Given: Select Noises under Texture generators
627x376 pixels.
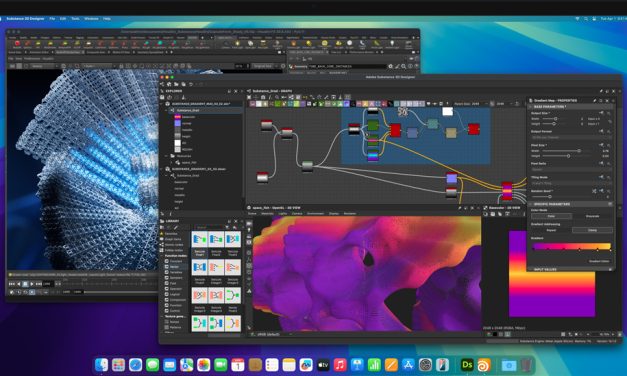Looking at the screenshot, I should (x=174, y=322).
